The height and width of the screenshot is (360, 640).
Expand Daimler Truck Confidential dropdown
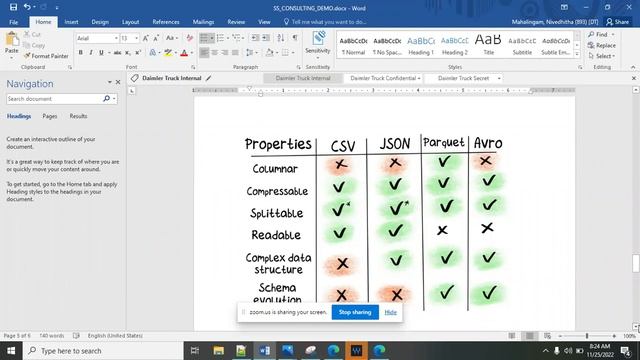point(419,78)
